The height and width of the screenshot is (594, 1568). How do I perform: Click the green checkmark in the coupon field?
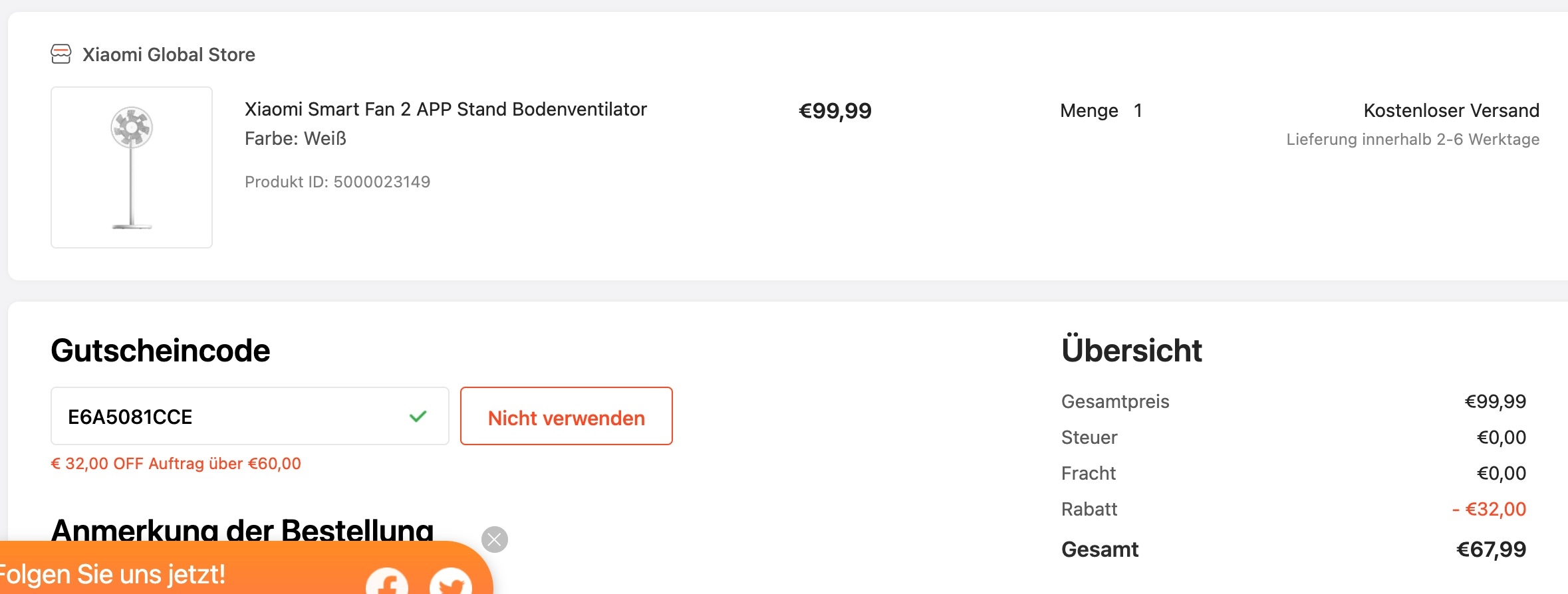(x=418, y=417)
